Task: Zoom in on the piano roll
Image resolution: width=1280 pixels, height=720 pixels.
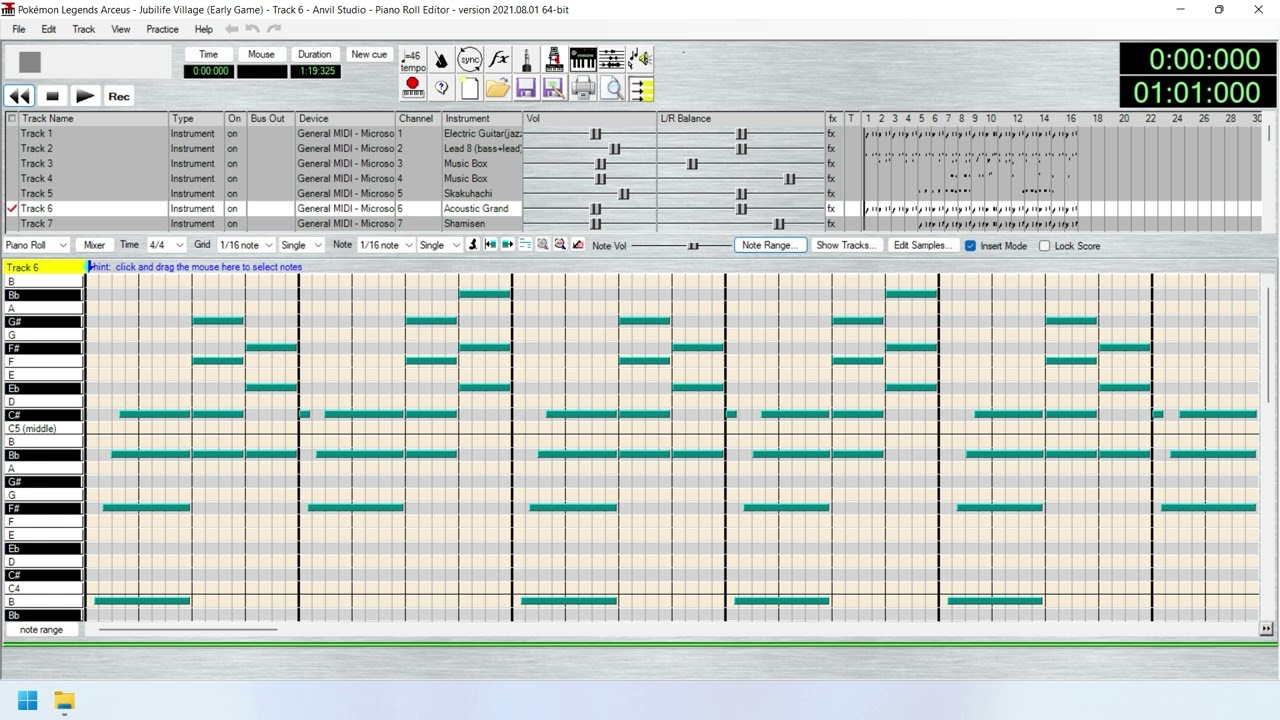Action: (x=542, y=245)
